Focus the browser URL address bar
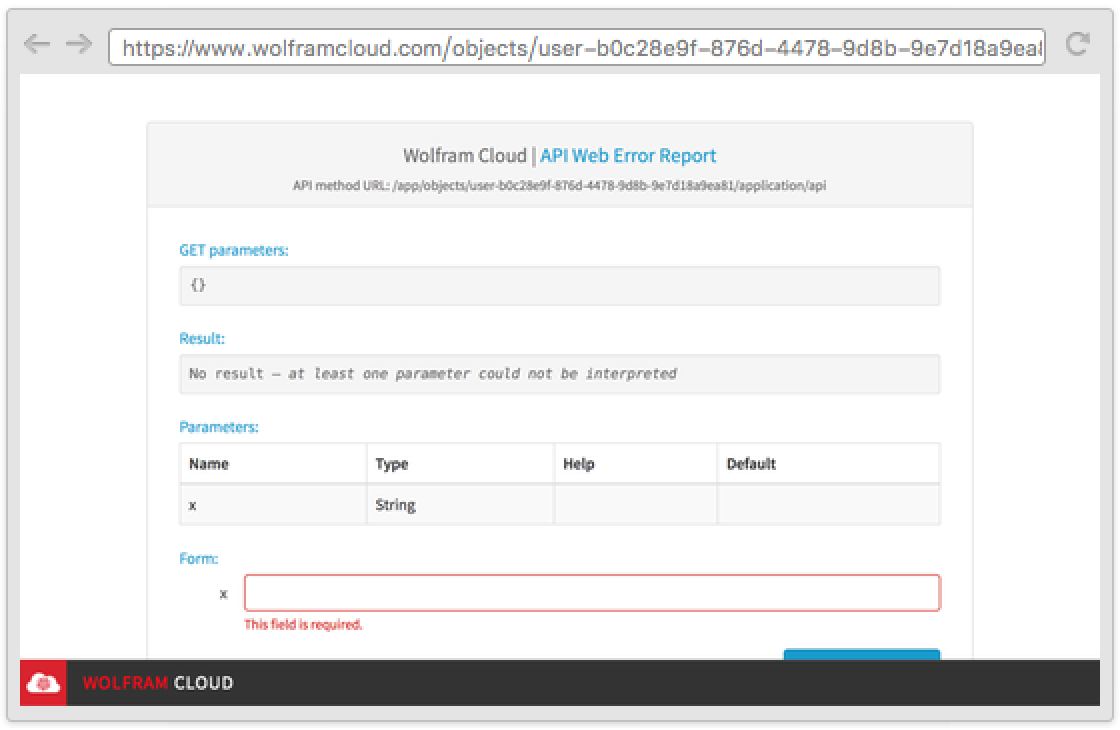This screenshot has height=730, width=1120. click(577, 47)
